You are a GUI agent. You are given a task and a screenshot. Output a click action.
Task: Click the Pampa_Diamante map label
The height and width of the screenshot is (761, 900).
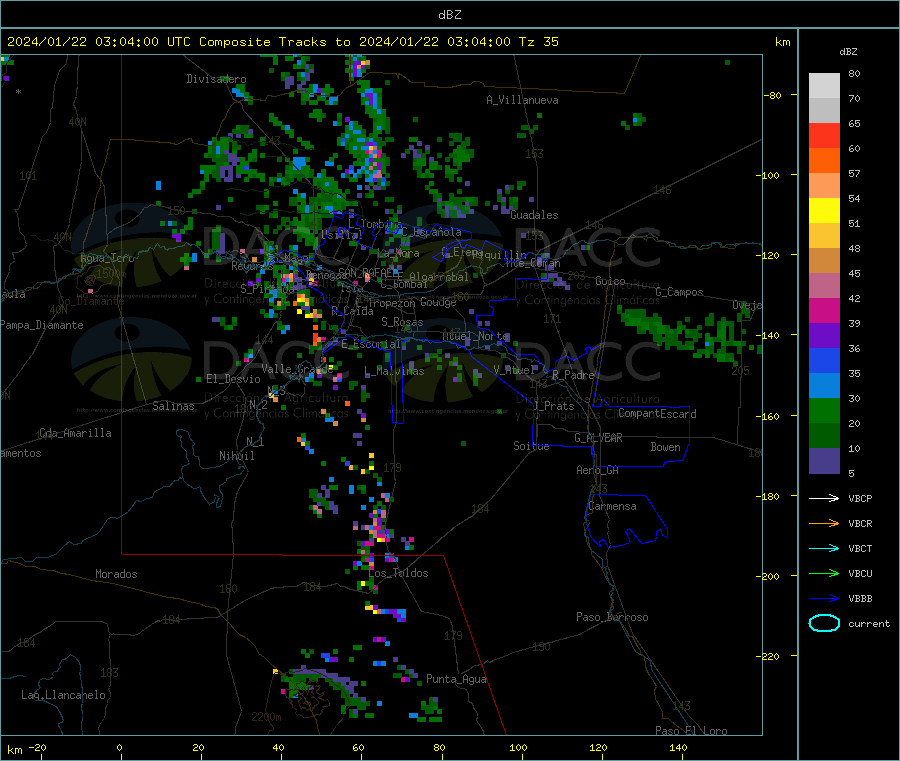pyautogui.click(x=41, y=325)
